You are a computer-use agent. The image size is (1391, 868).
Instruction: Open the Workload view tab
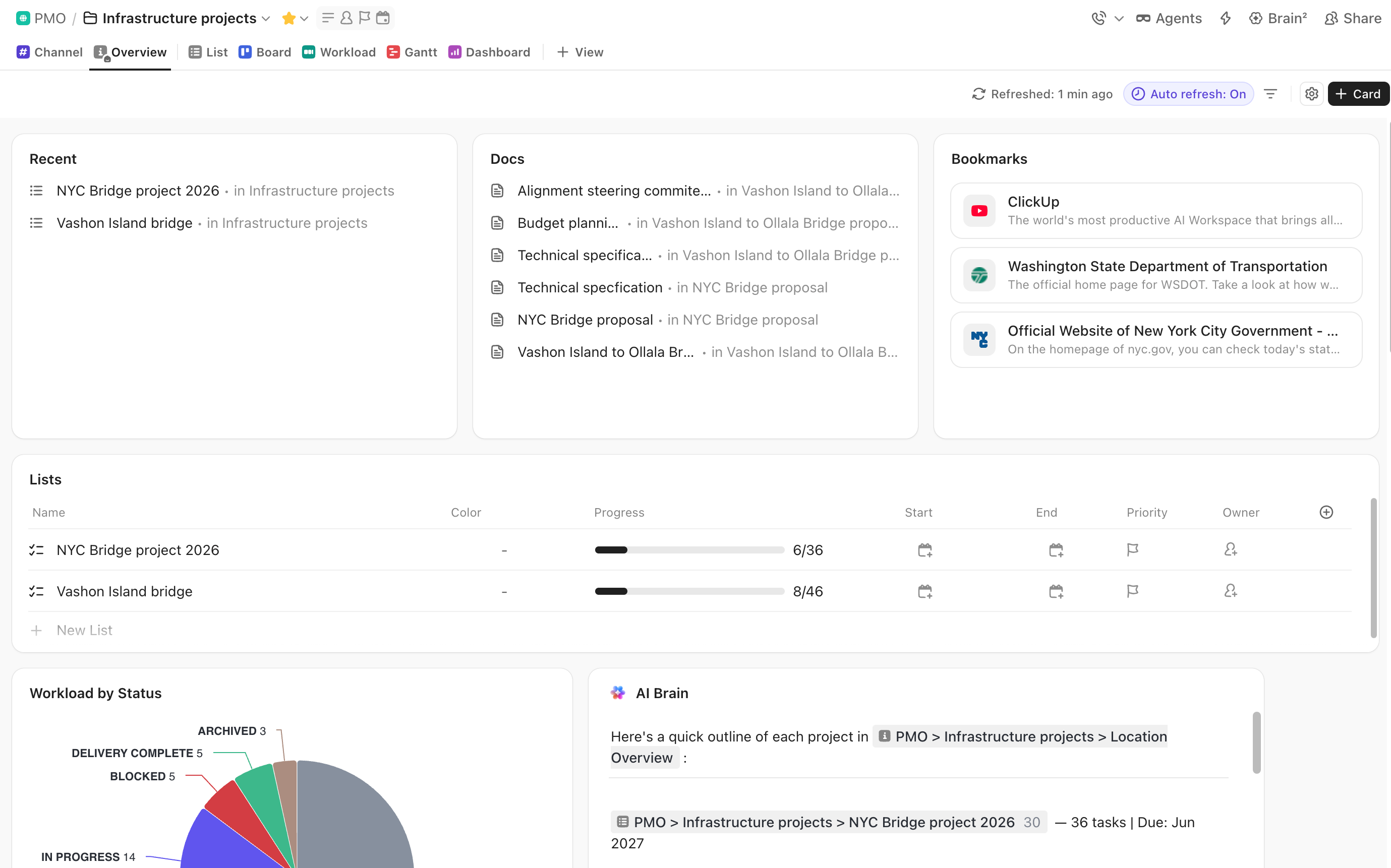(339, 52)
